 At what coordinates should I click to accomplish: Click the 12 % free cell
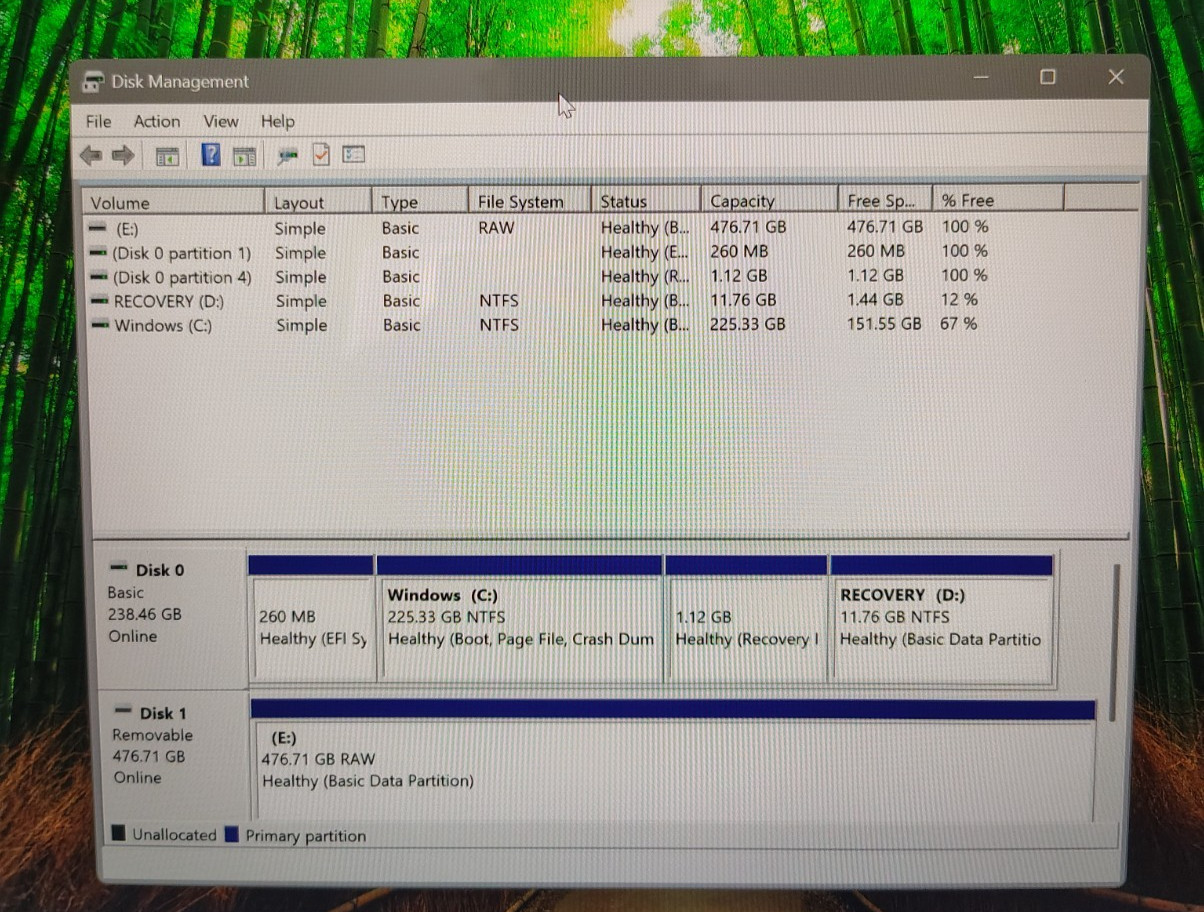(x=959, y=299)
